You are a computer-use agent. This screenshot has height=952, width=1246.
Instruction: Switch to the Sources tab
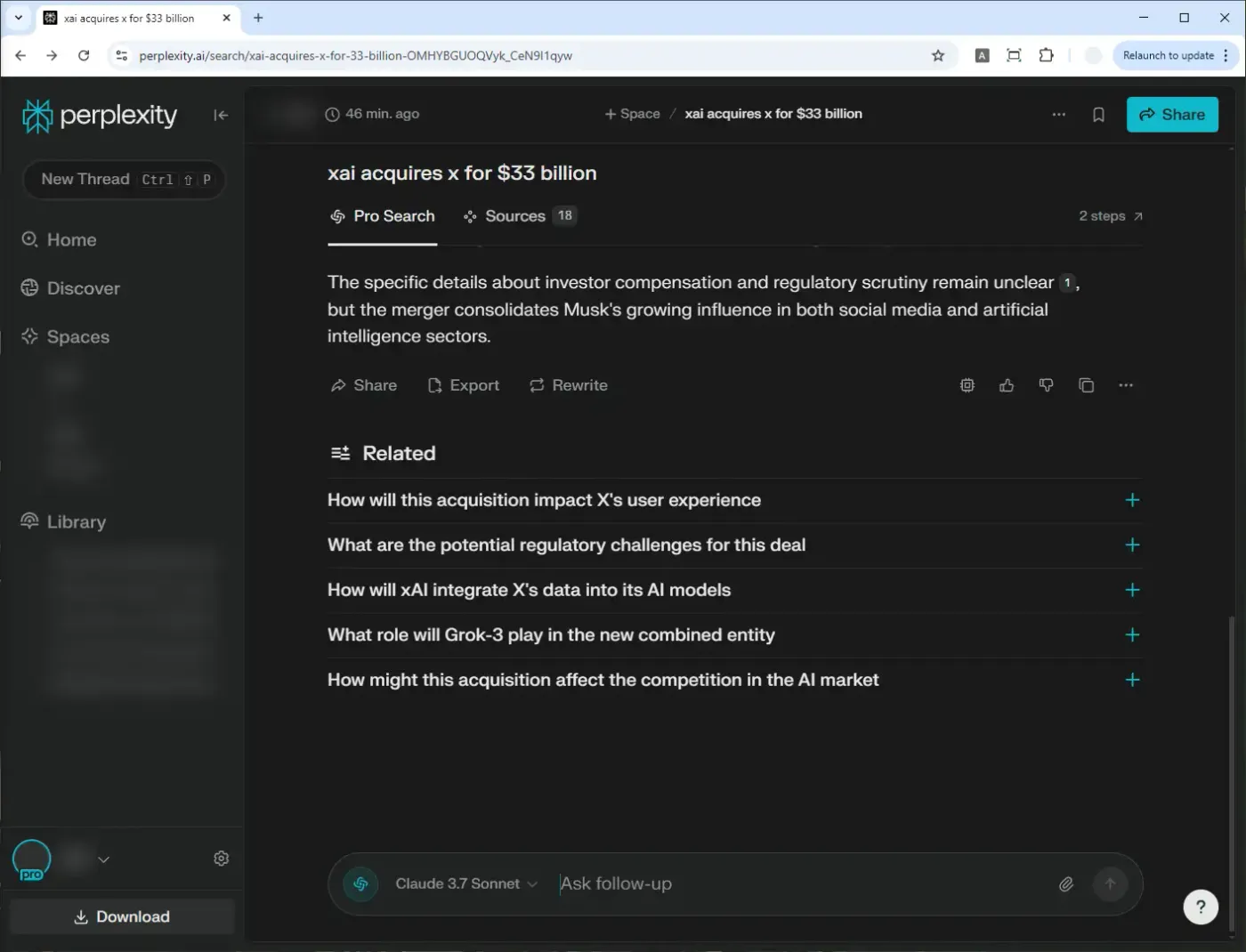(x=520, y=216)
